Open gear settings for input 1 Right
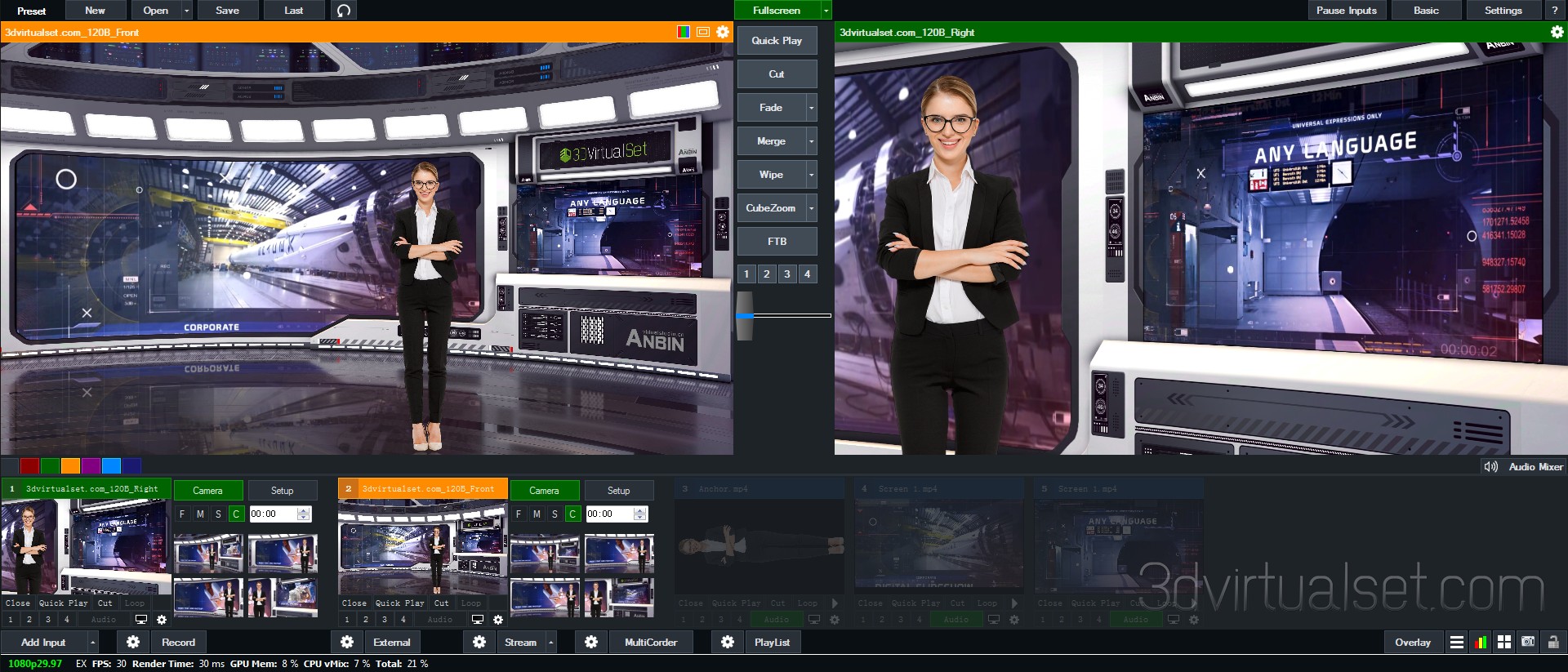 point(162,620)
